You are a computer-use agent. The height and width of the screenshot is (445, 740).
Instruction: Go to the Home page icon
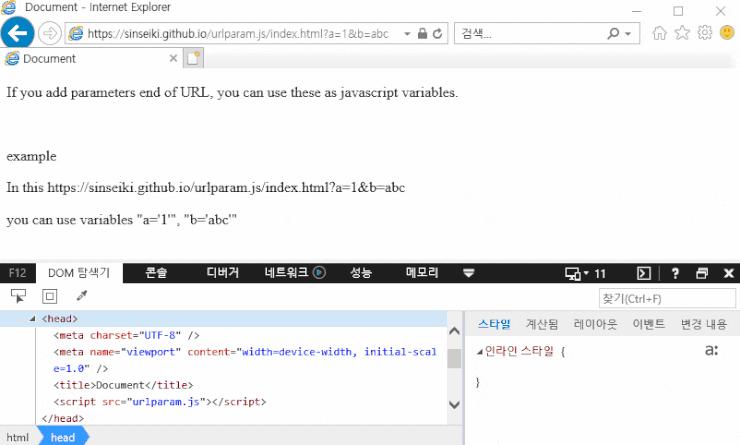(x=659, y=33)
